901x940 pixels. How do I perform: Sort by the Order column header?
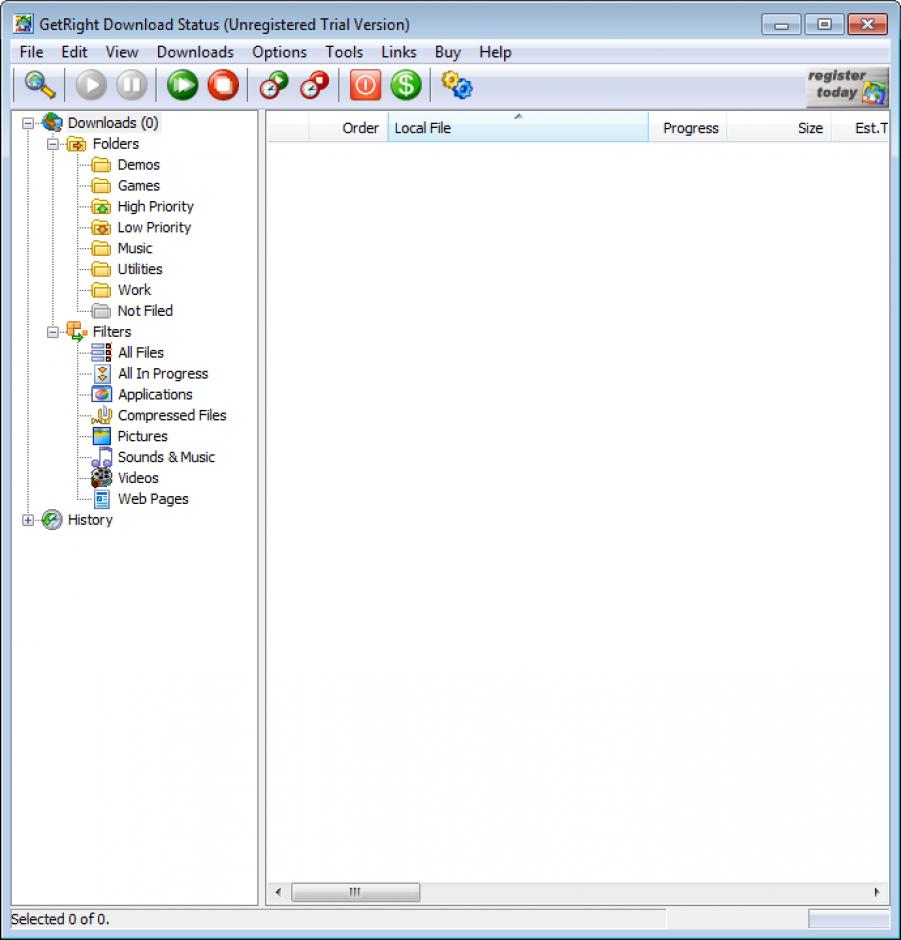point(348,128)
